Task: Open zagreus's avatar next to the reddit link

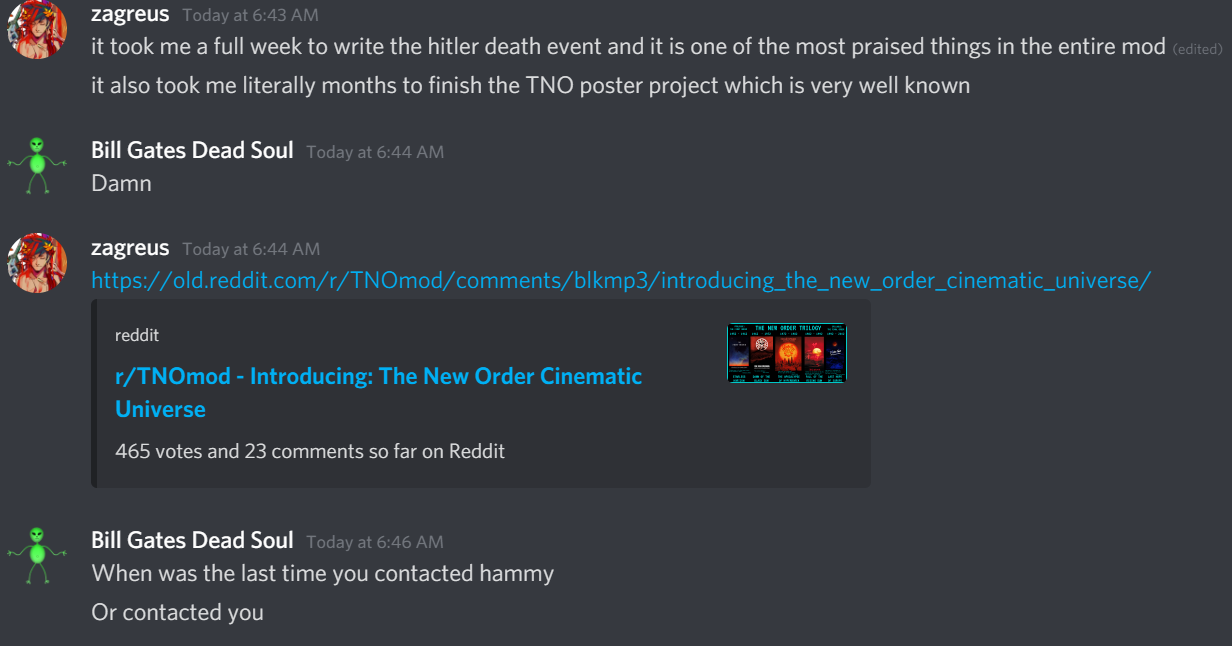Action: tap(37, 263)
